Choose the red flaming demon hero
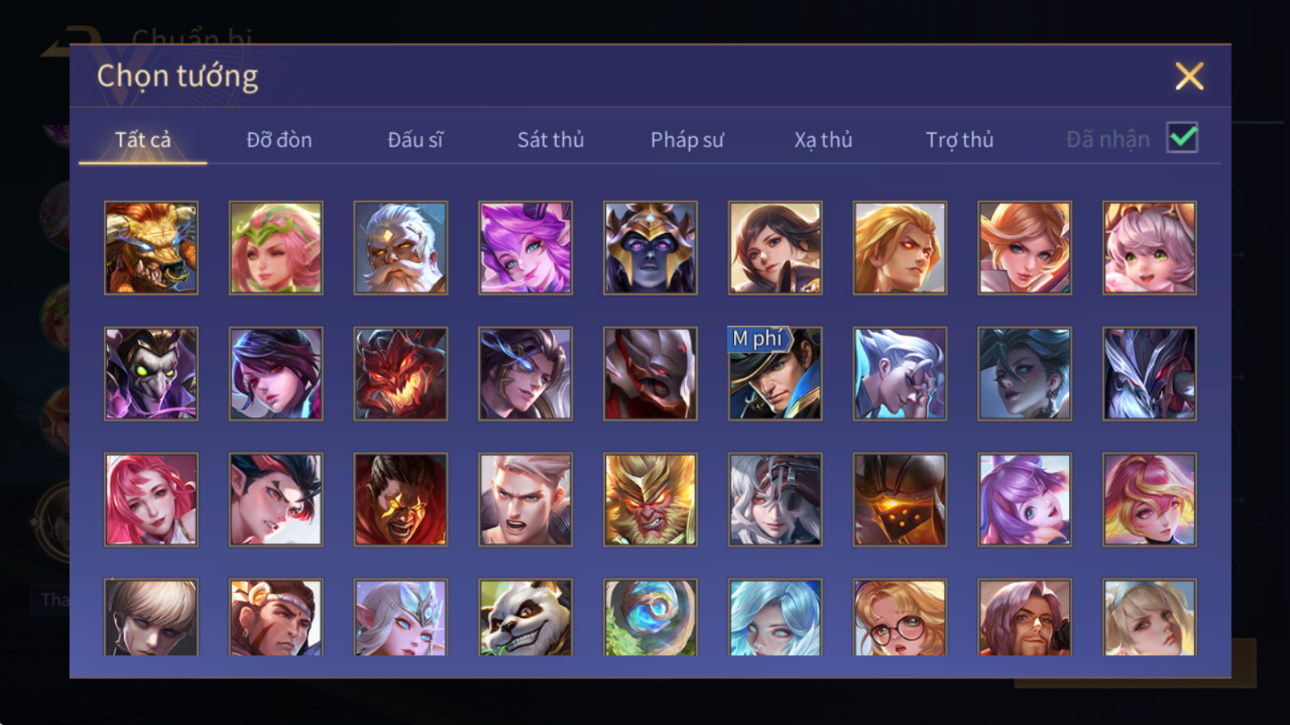Image resolution: width=1290 pixels, height=725 pixels. pyautogui.click(x=400, y=373)
